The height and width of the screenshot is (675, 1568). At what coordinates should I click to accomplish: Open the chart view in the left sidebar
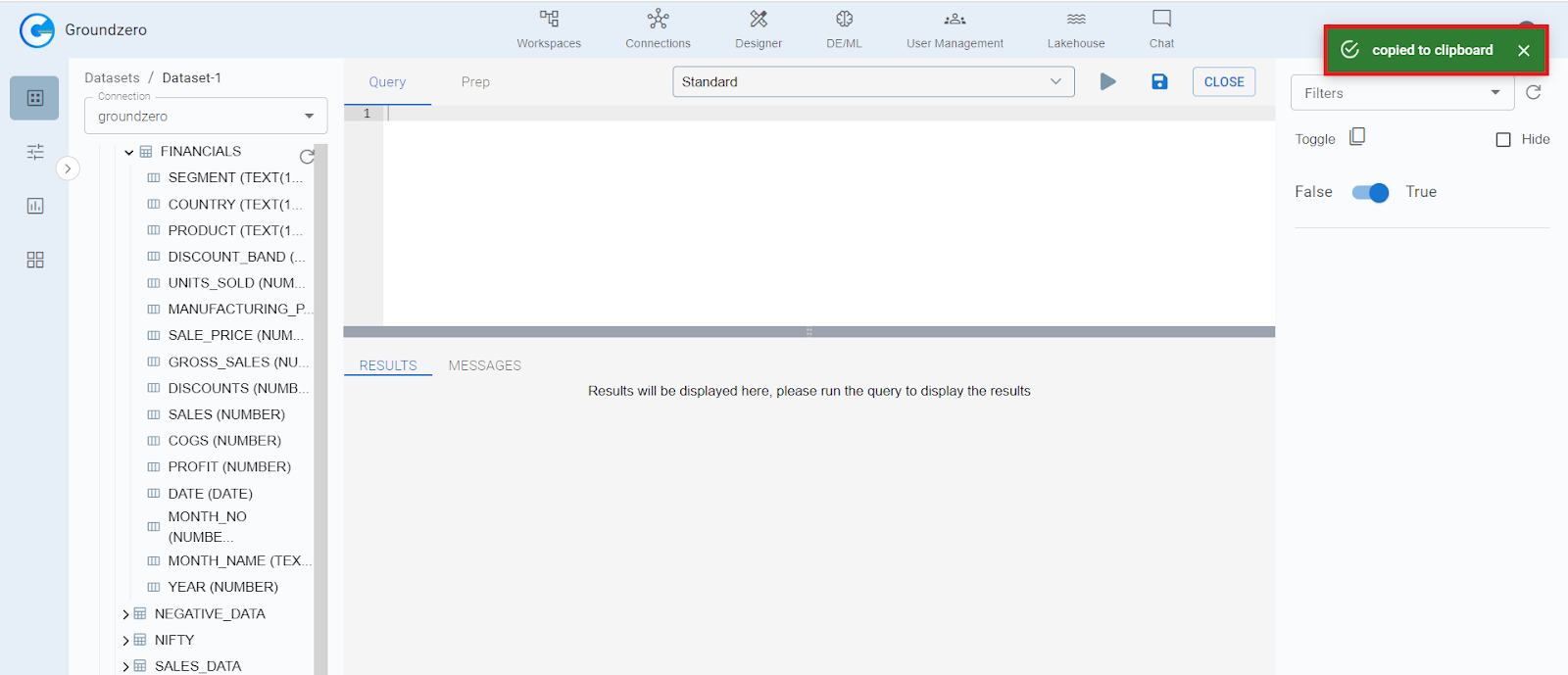pos(35,206)
